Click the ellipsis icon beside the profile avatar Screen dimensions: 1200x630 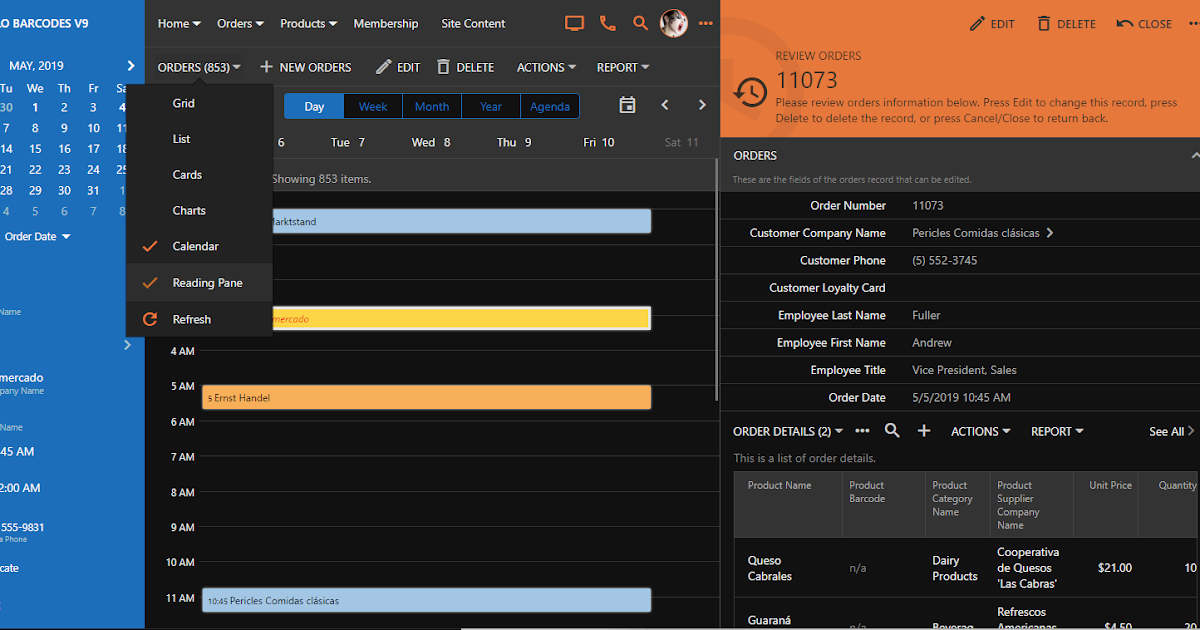(706, 23)
